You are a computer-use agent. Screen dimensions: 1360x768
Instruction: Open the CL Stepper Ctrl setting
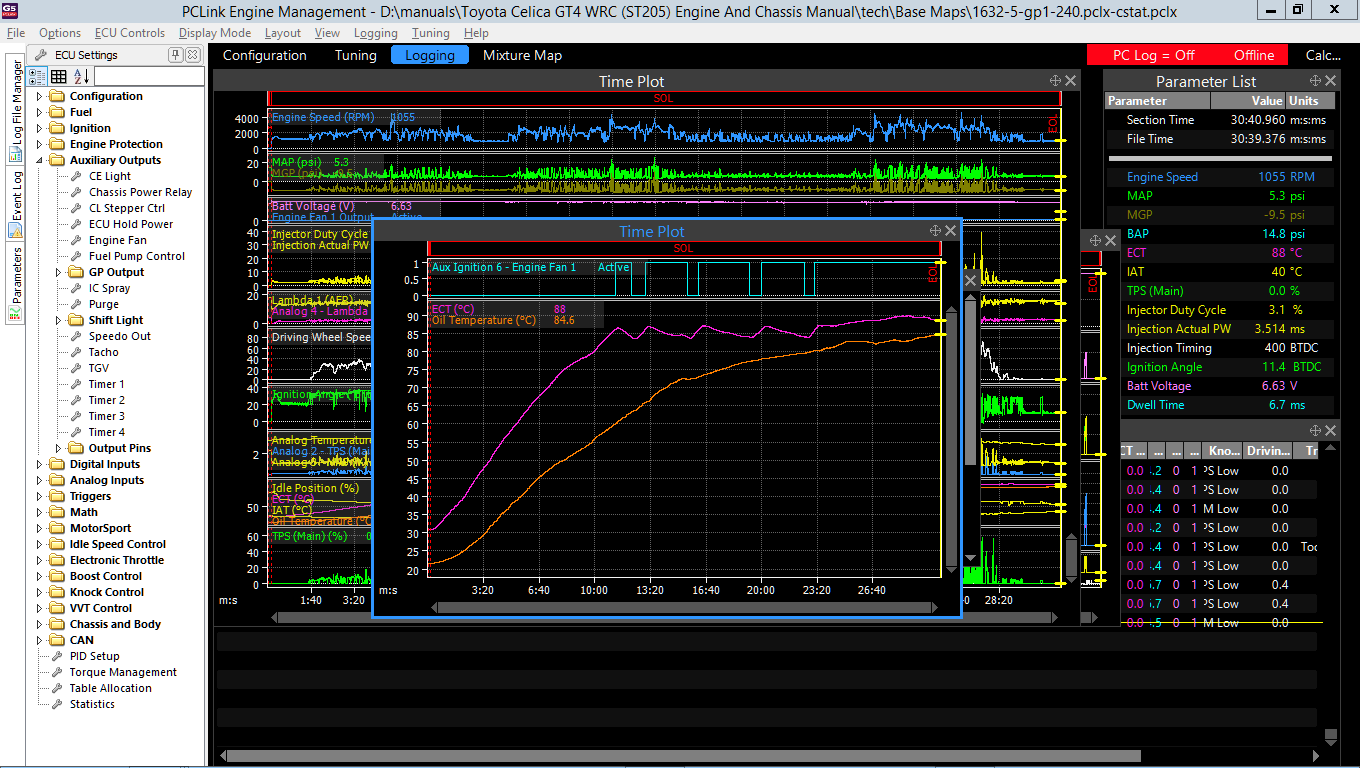[126, 208]
